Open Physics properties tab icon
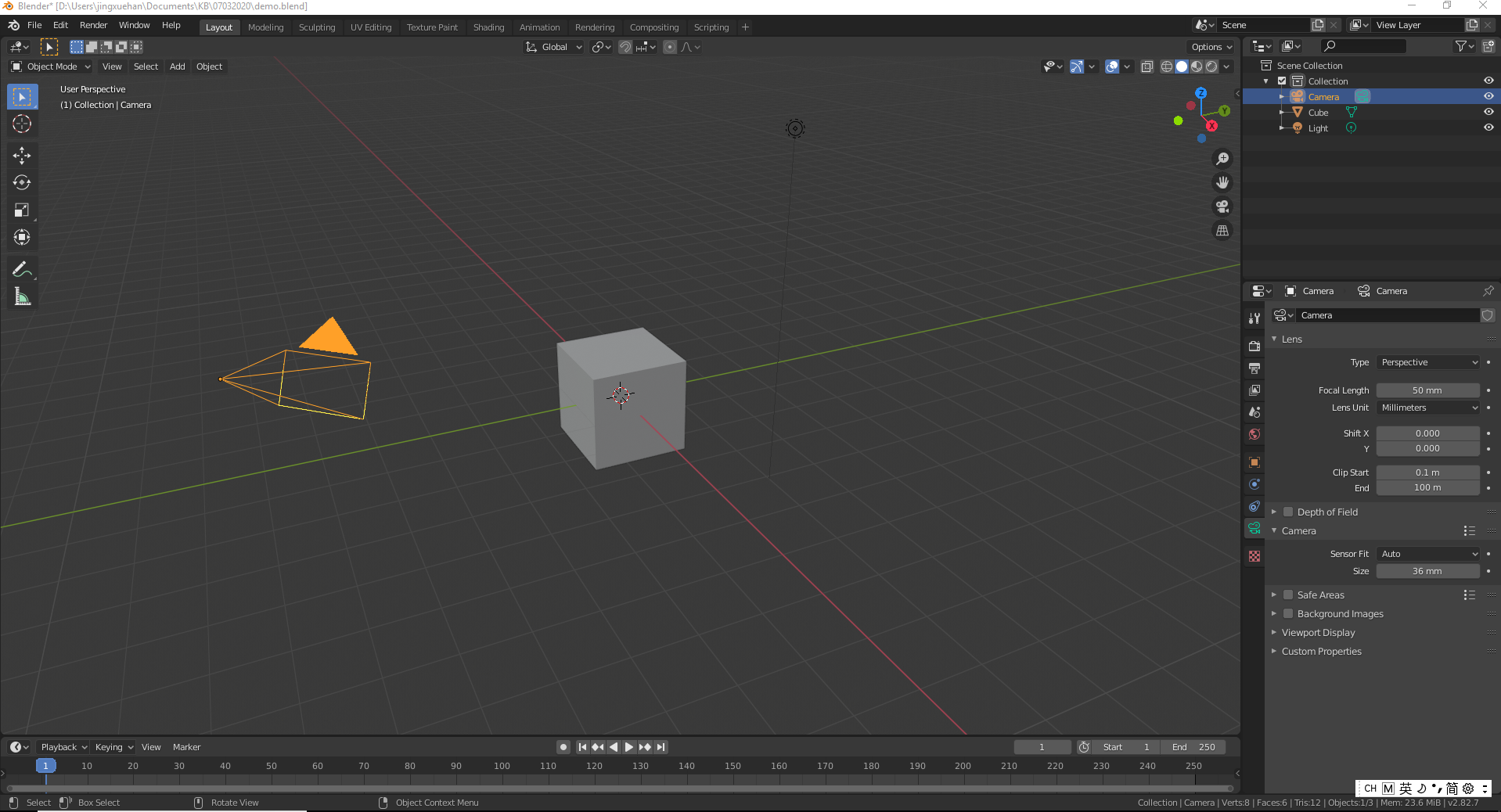This screenshot has width=1501, height=812. coord(1254,484)
